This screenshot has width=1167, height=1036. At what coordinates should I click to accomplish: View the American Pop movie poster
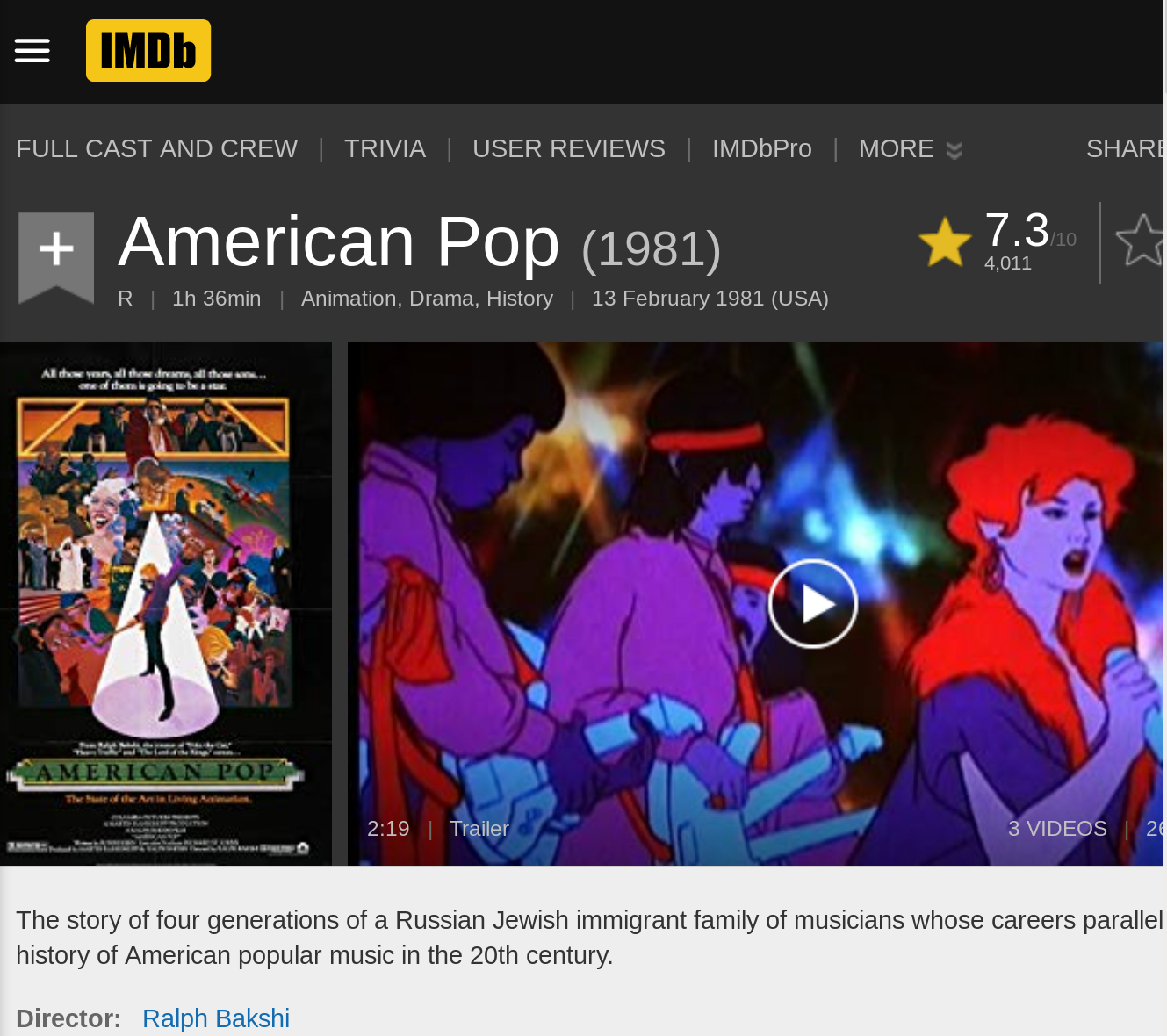(x=166, y=604)
